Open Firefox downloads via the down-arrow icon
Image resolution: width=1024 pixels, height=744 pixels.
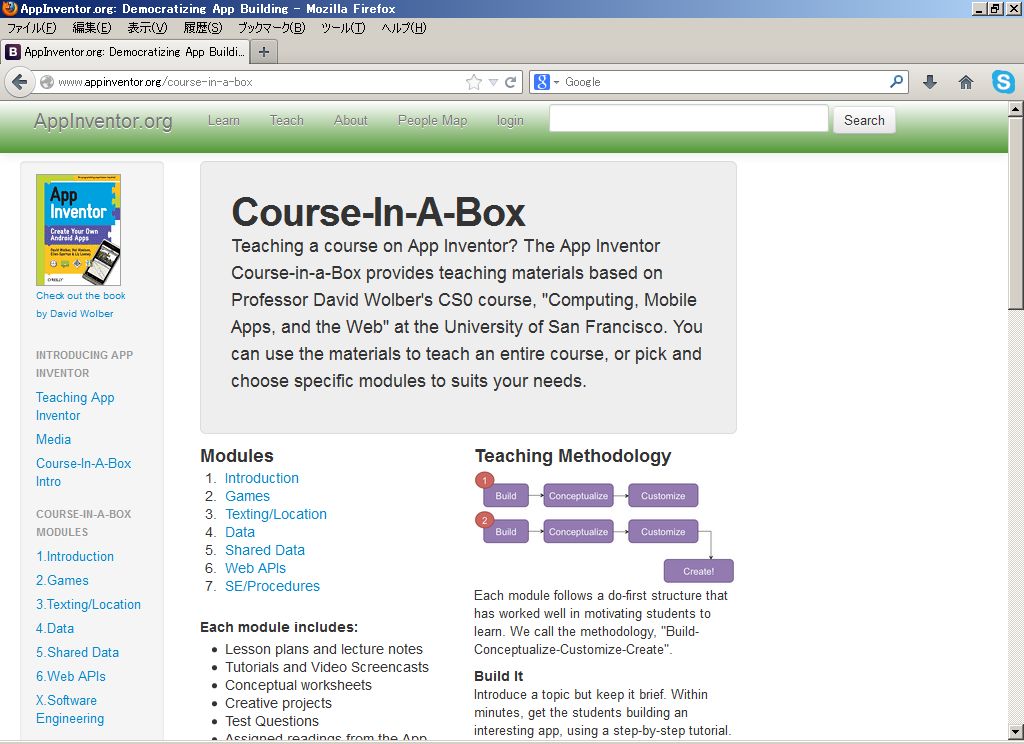928,81
